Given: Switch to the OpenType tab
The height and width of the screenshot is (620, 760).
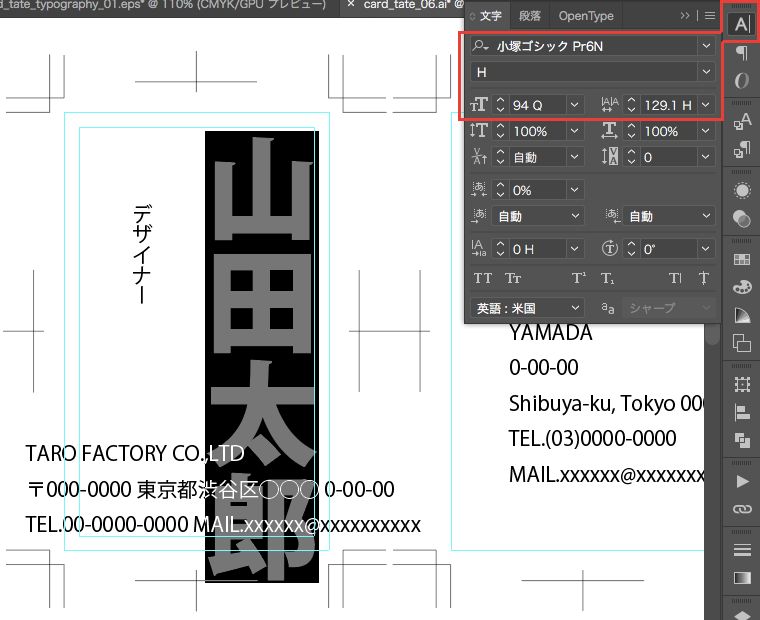Looking at the screenshot, I should tap(586, 16).
